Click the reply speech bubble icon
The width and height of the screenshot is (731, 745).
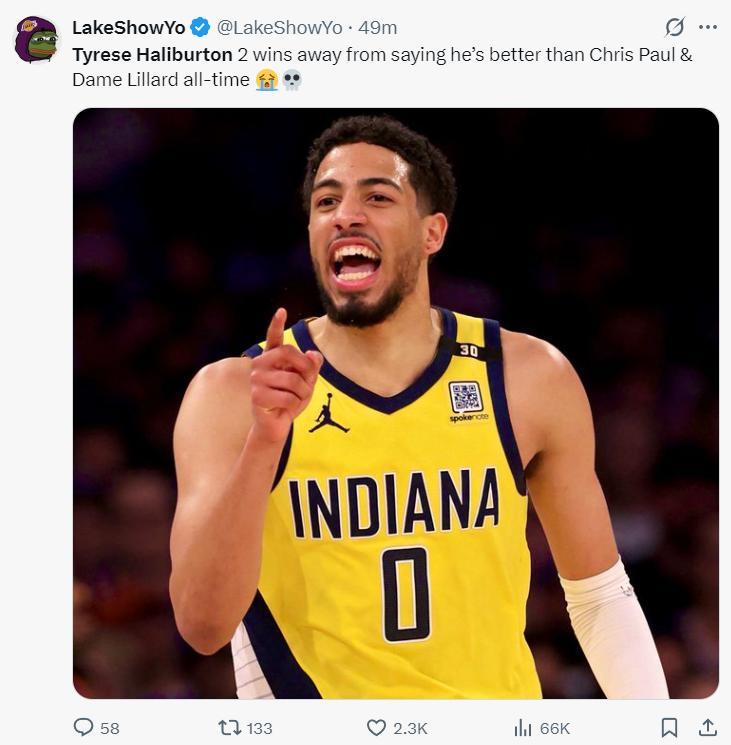coord(84,728)
